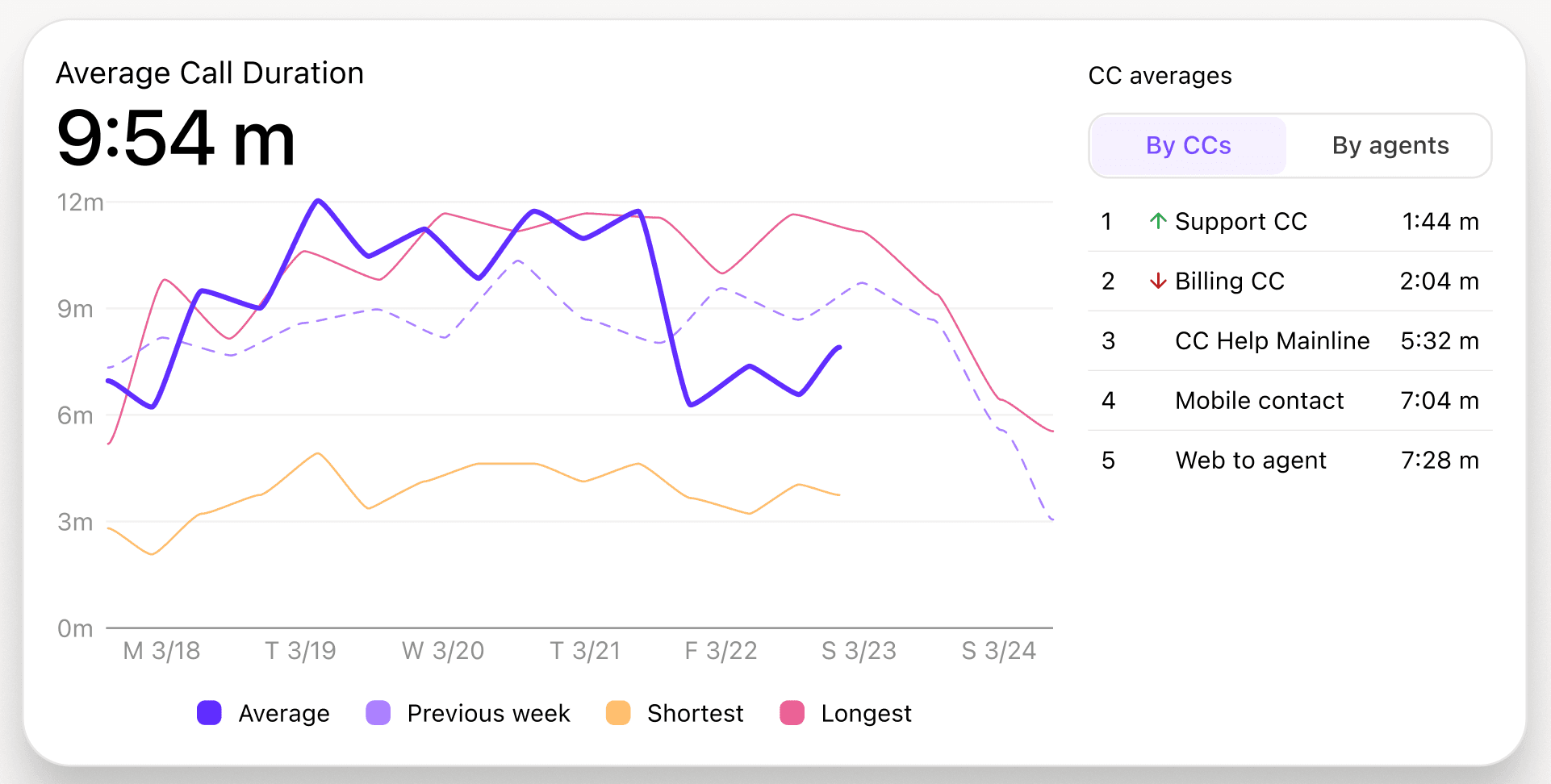Screen dimensions: 1551x784
Task: Toggle the Longest series legend label
Action: click(x=866, y=714)
